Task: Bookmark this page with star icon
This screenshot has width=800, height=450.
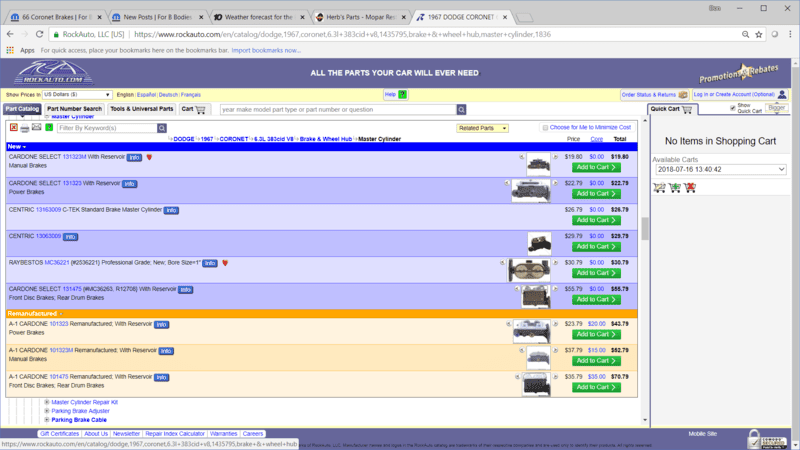Action: [759, 34]
